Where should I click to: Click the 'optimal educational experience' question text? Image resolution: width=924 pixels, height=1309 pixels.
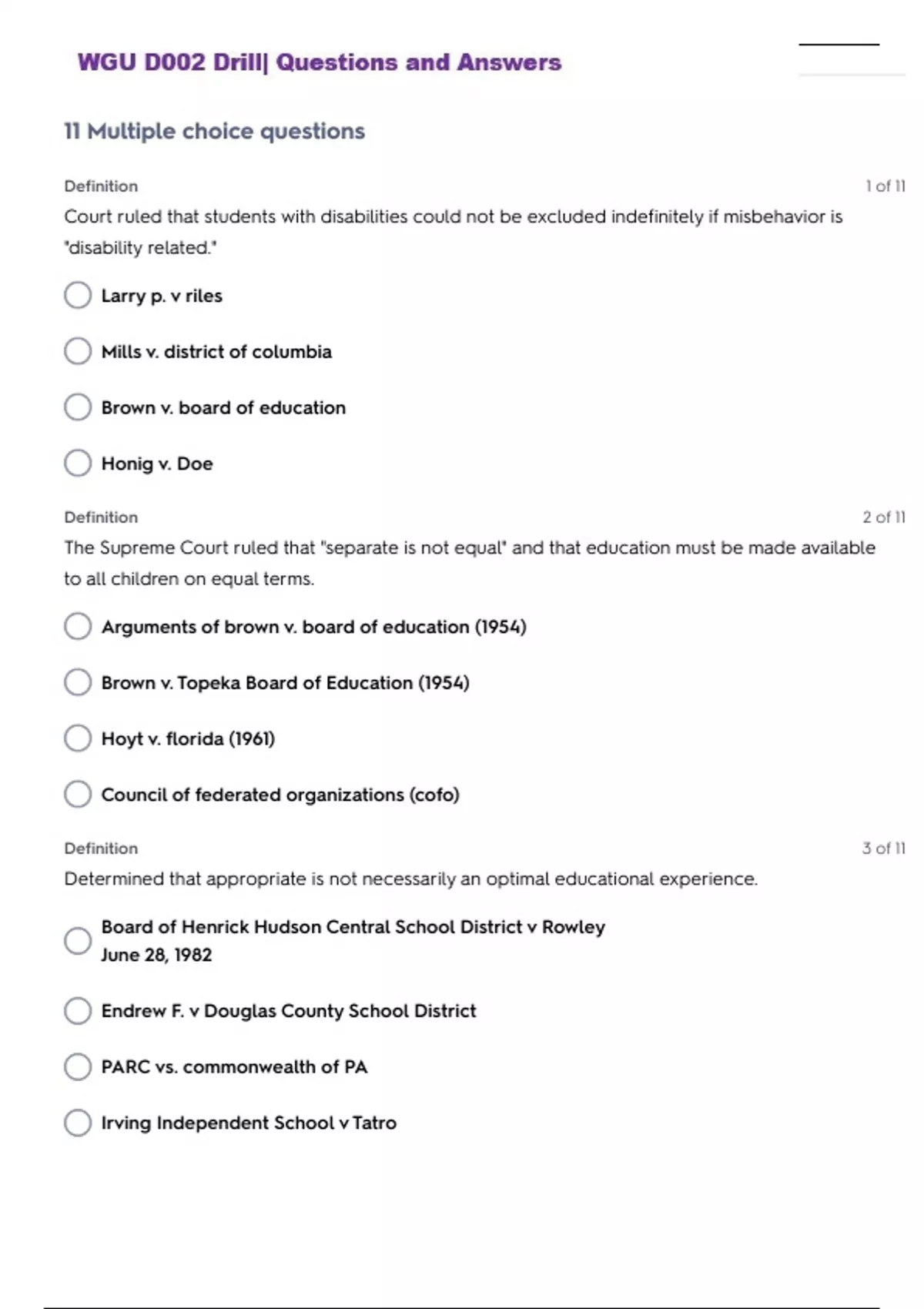[x=410, y=879]
